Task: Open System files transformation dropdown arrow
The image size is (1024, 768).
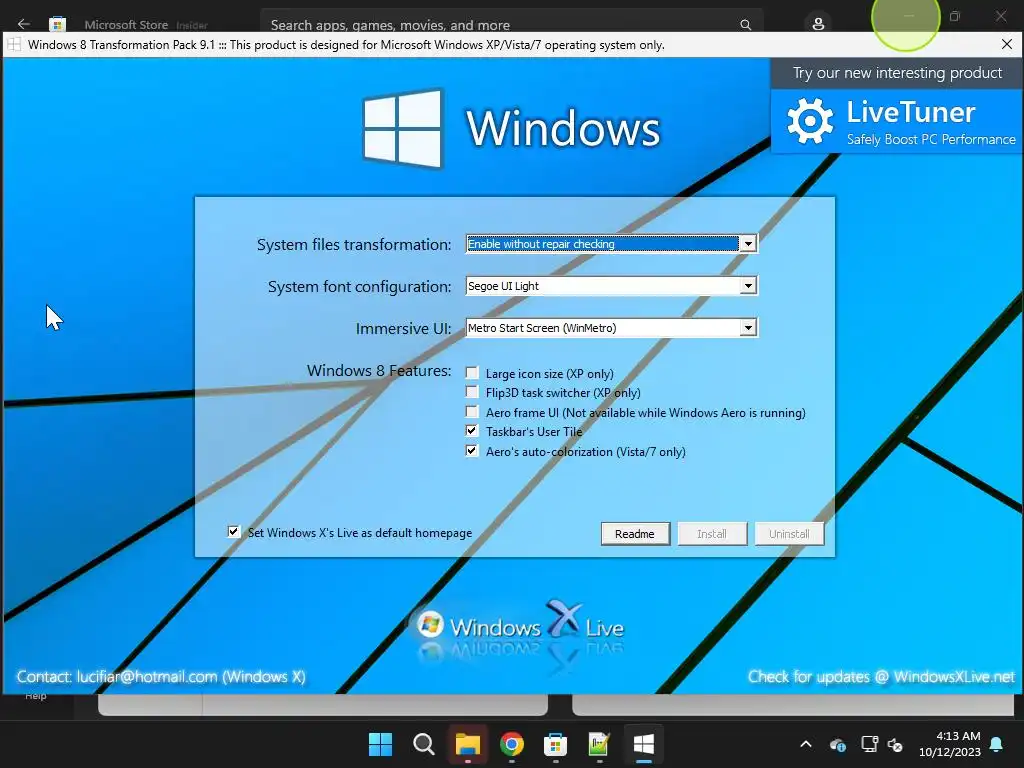Action: coord(748,244)
